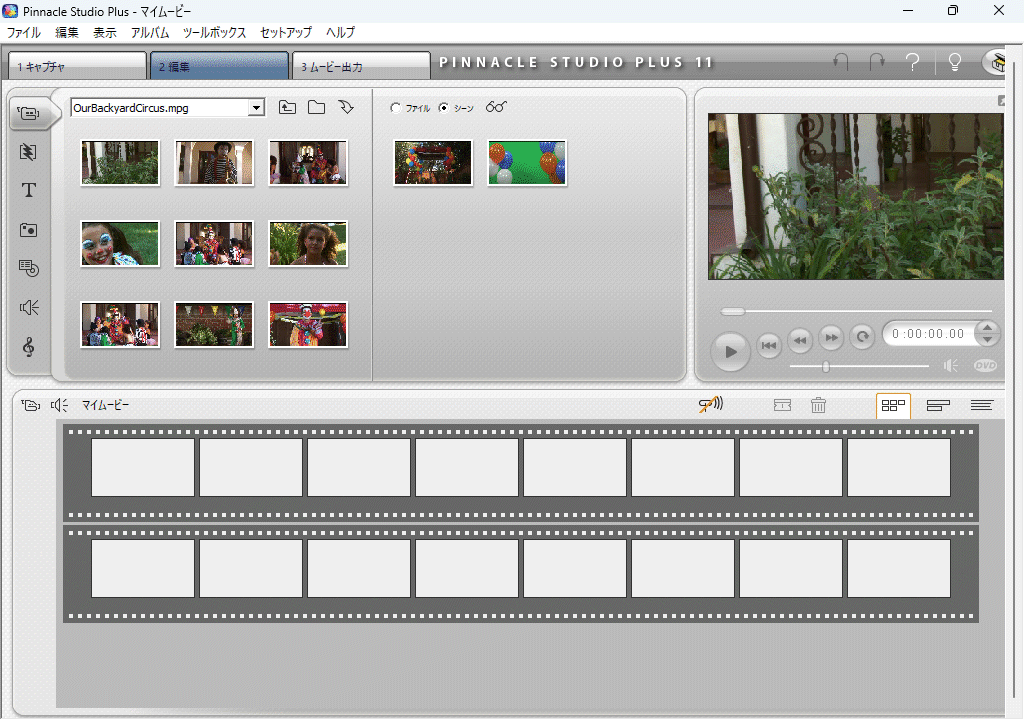
Task: Switch to 1 キャプチャ tab
Action: click(77, 66)
